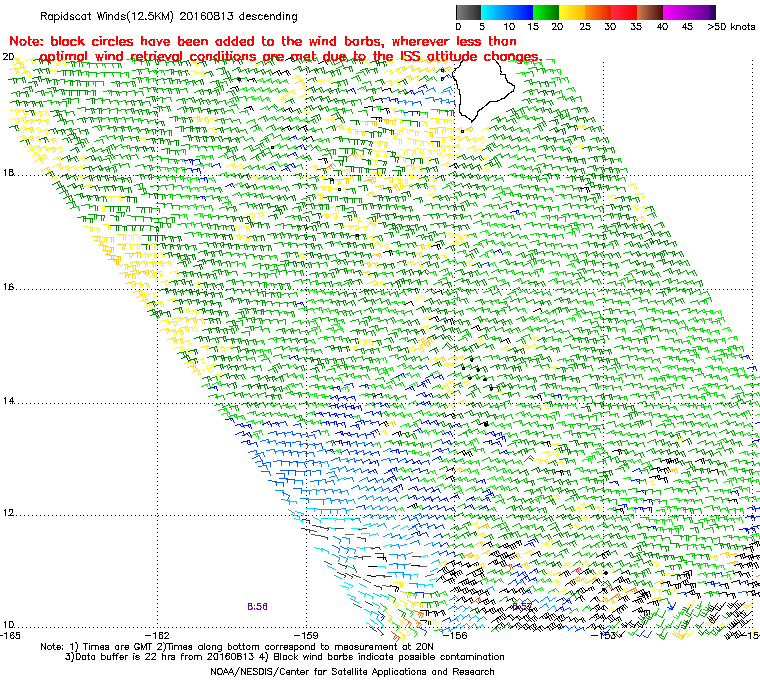Click the '>50 knots' legend label
Viewport: 760px width, 688px height.
(x=731, y=27)
